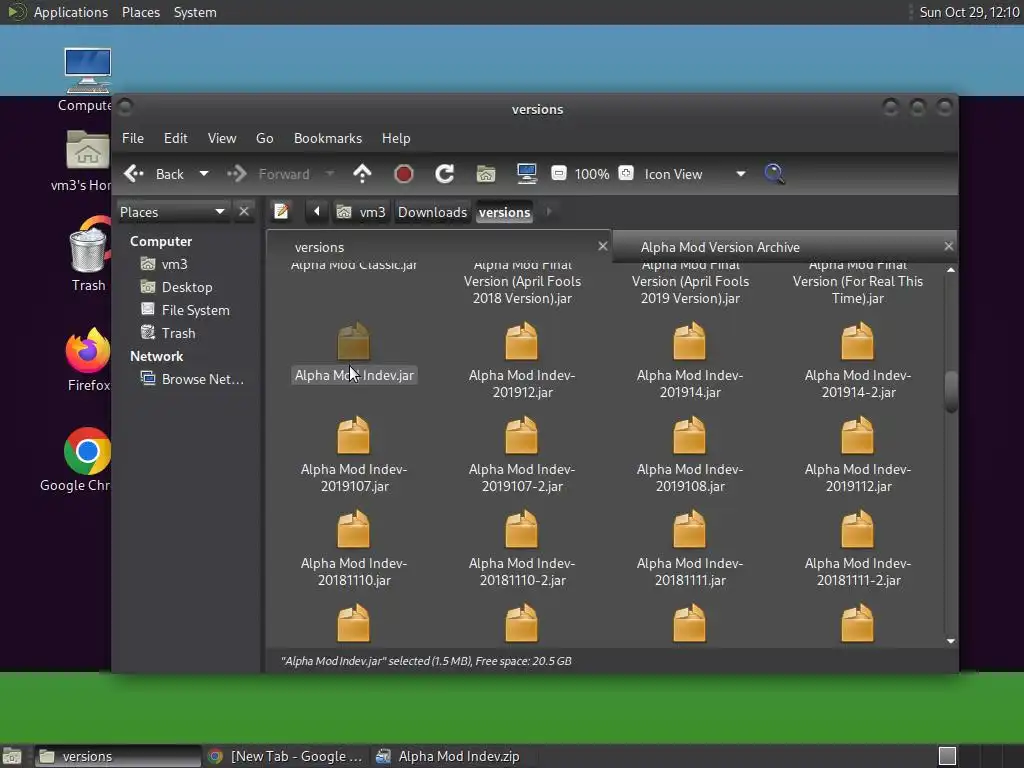Navigate to Downloads in the path bar
Viewport: 1024px width, 768px height.
(432, 212)
